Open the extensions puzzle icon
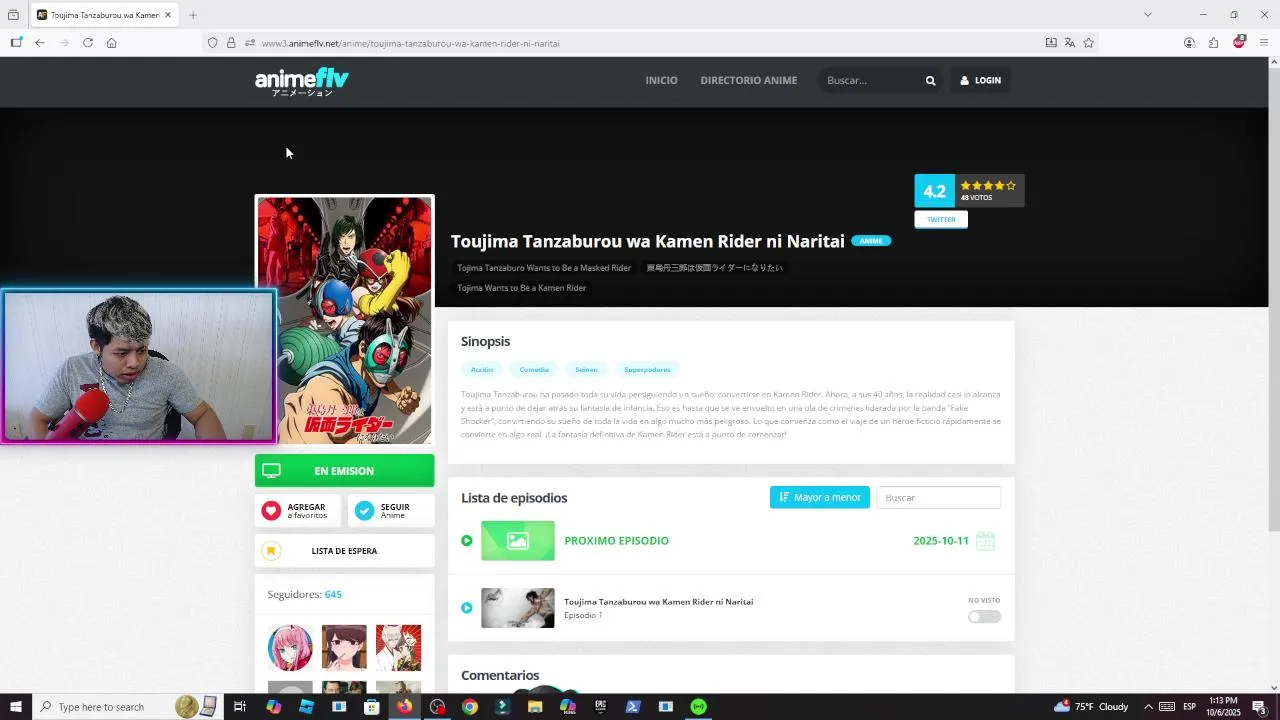Image resolution: width=1280 pixels, height=720 pixels. tap(1213, 43)
